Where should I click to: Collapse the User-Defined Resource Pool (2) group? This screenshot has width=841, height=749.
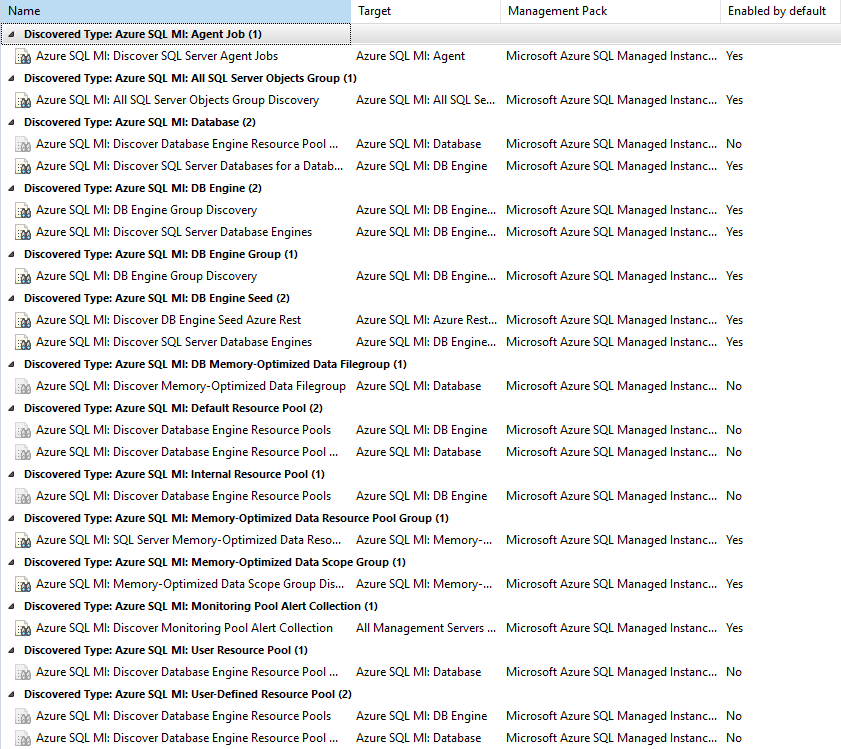[11, 694]
